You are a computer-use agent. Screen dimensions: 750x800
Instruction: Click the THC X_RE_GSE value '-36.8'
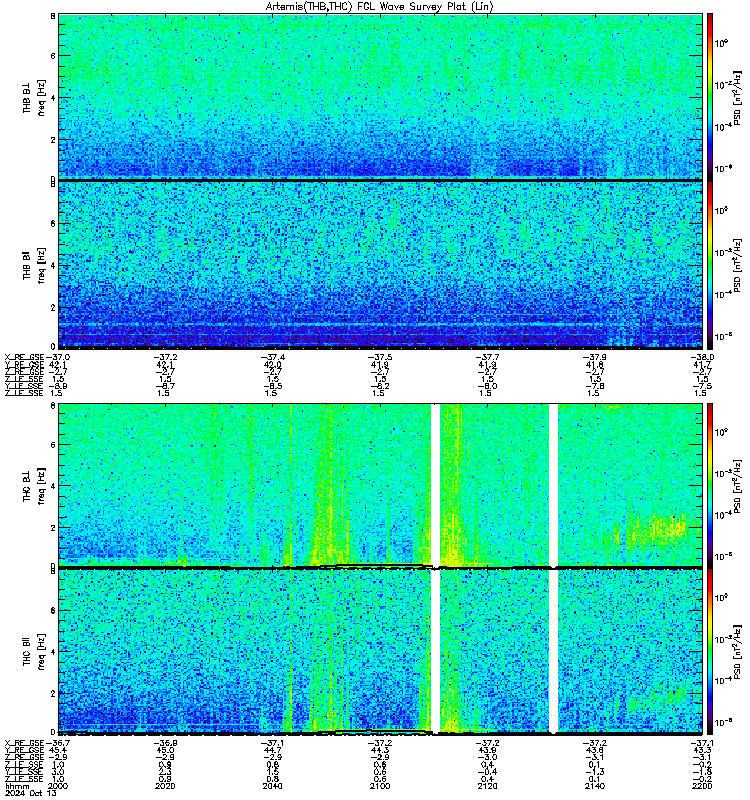pyautogui.click(x=165, y=743)
